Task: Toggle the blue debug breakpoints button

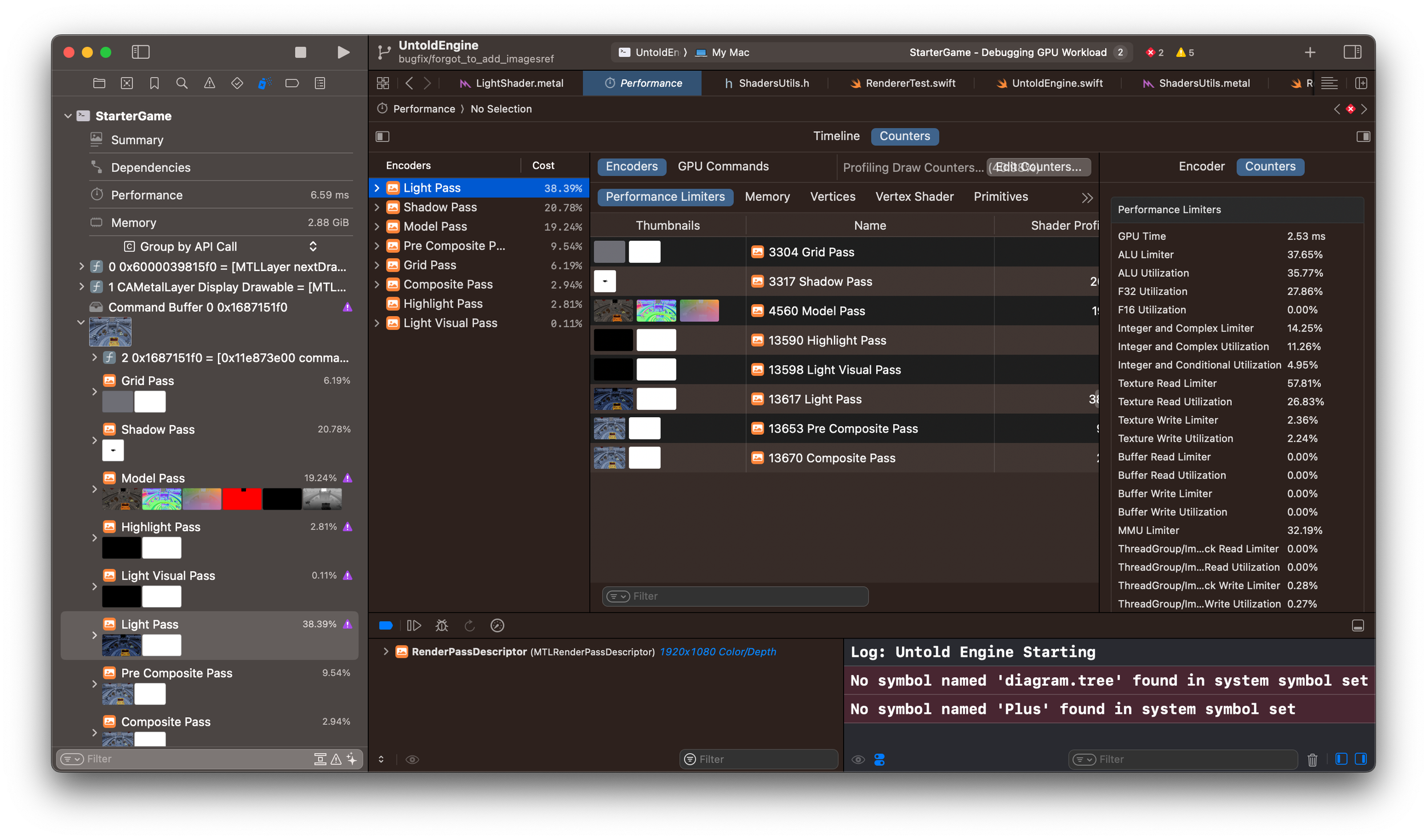Action: coord(386,625)
